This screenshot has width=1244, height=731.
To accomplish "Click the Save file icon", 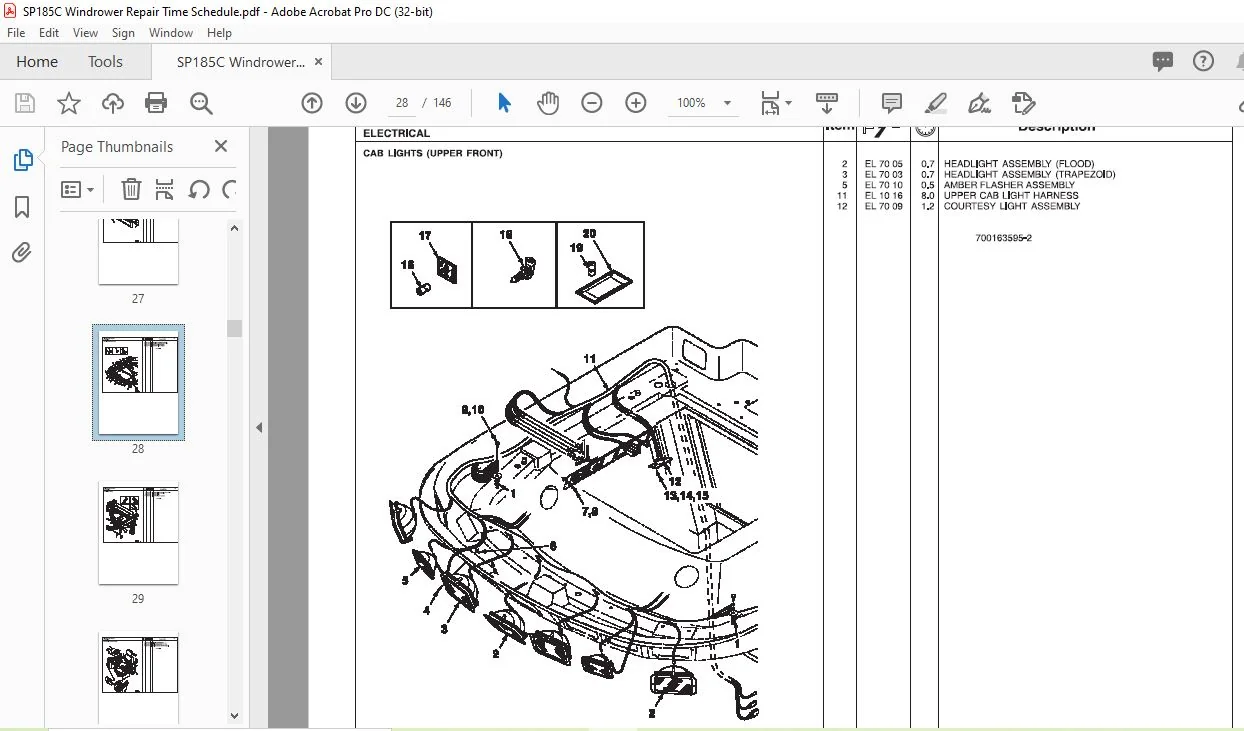I will 25,103.
